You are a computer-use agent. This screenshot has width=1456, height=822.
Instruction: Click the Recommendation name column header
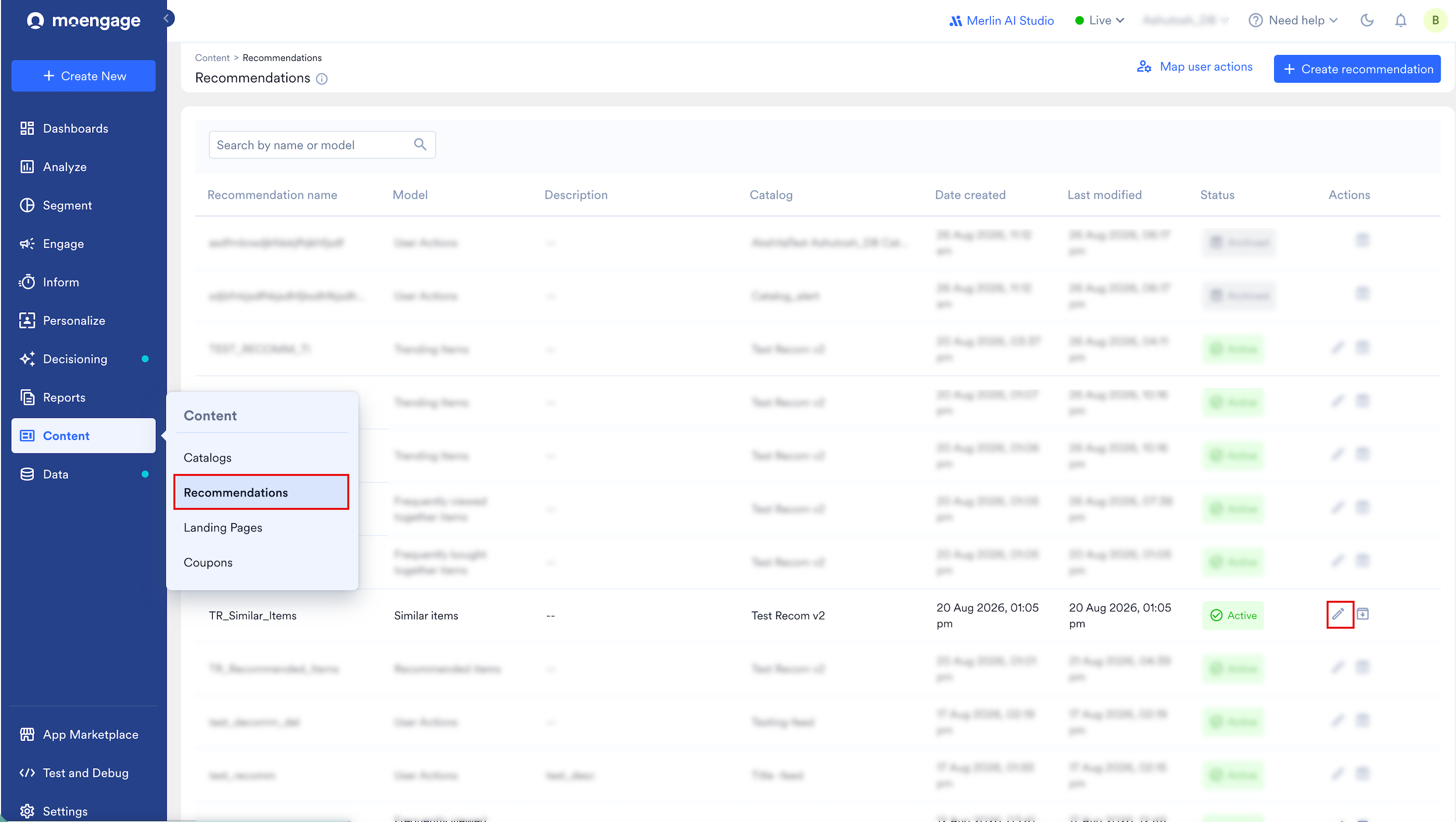272,195
